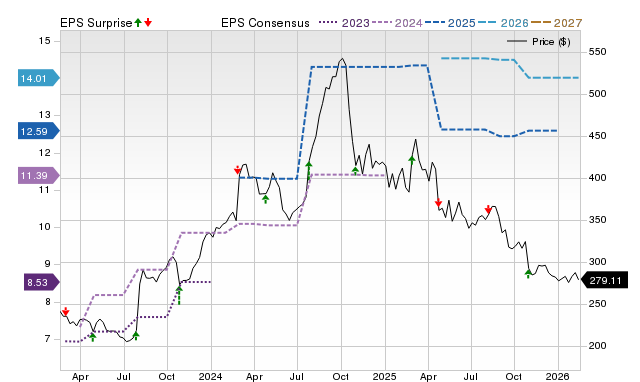Click the 350 label on the price axis

coord(598,220)
